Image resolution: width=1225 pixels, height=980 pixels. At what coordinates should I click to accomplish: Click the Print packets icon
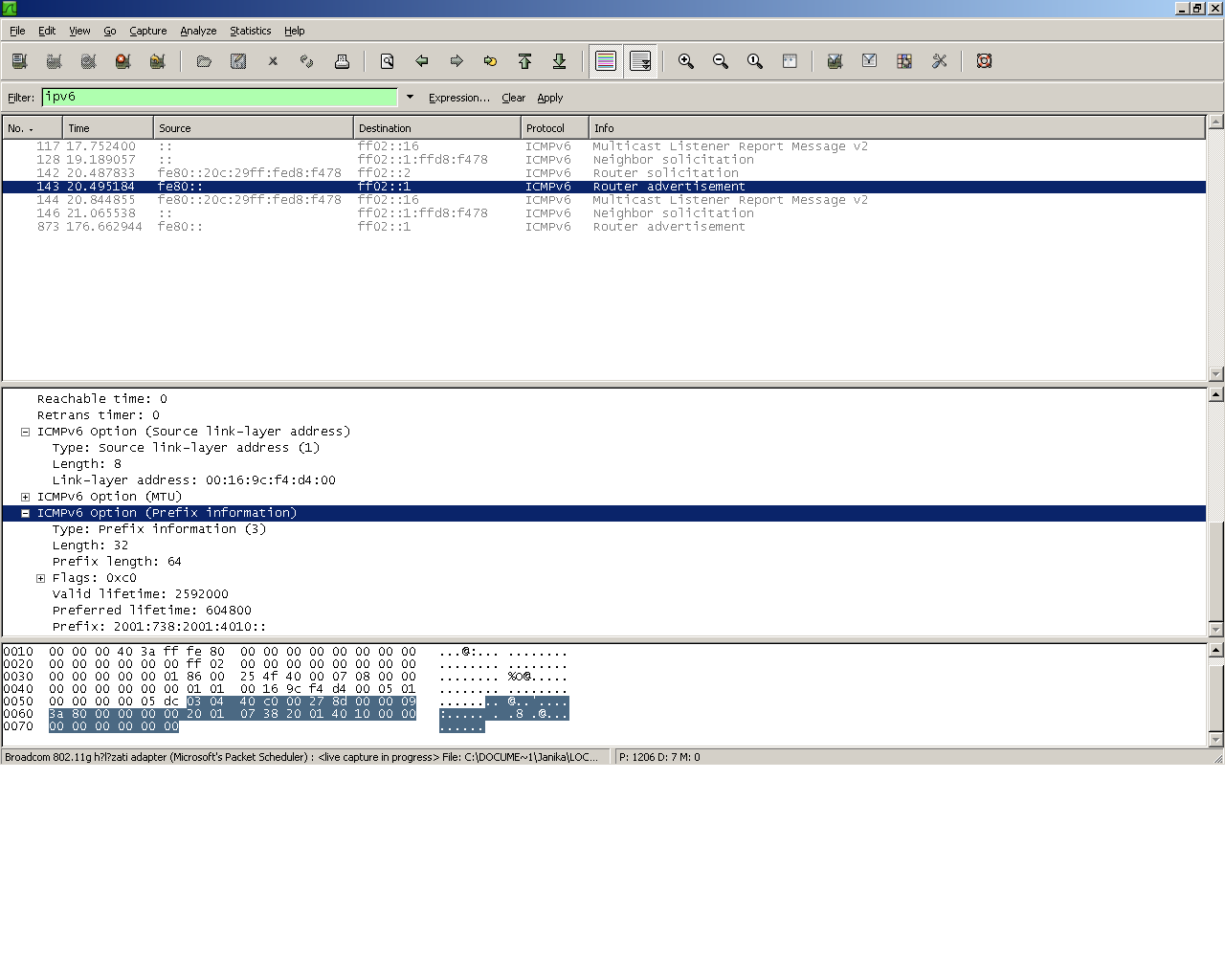point(342,61)
